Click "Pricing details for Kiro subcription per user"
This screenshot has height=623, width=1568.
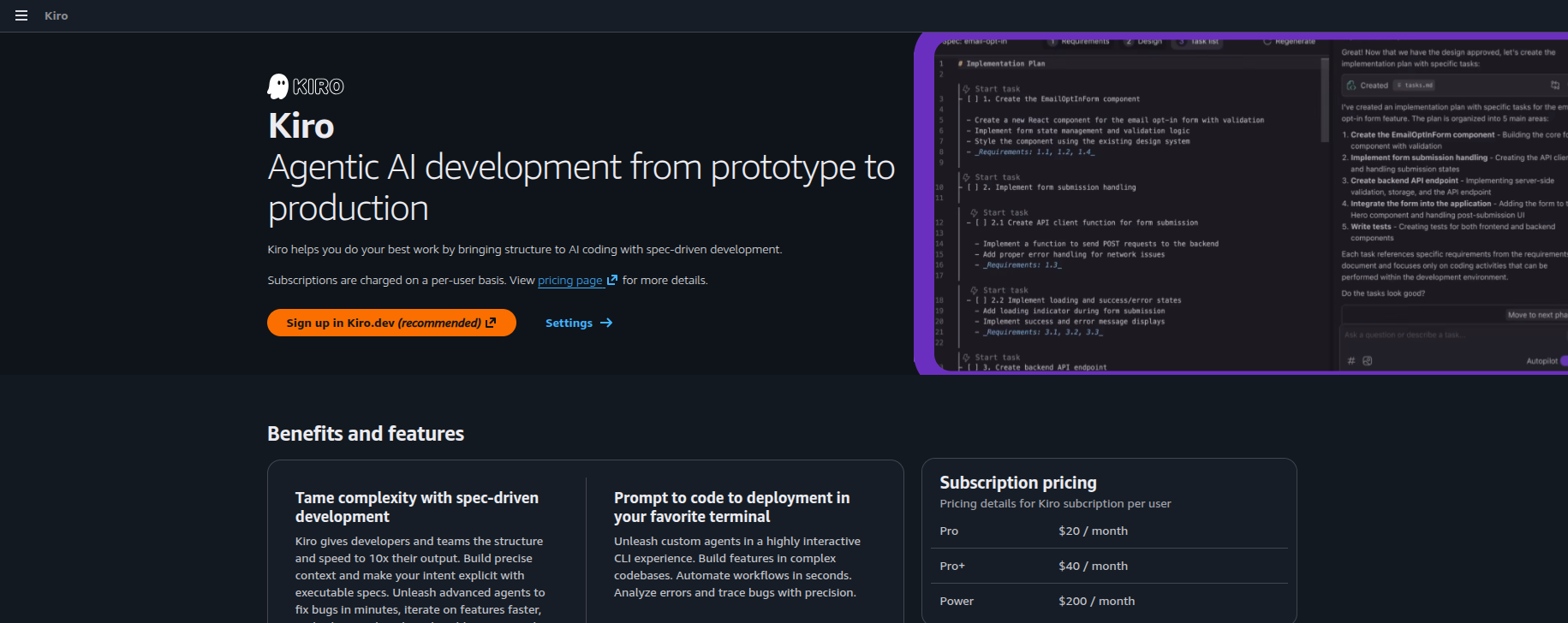pos(1055,504)
